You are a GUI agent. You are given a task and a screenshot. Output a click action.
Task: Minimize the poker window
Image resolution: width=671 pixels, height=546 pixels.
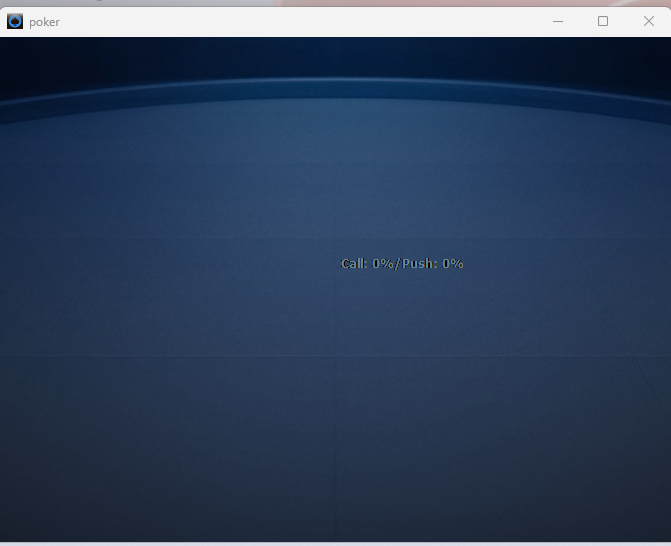point(558,21)
